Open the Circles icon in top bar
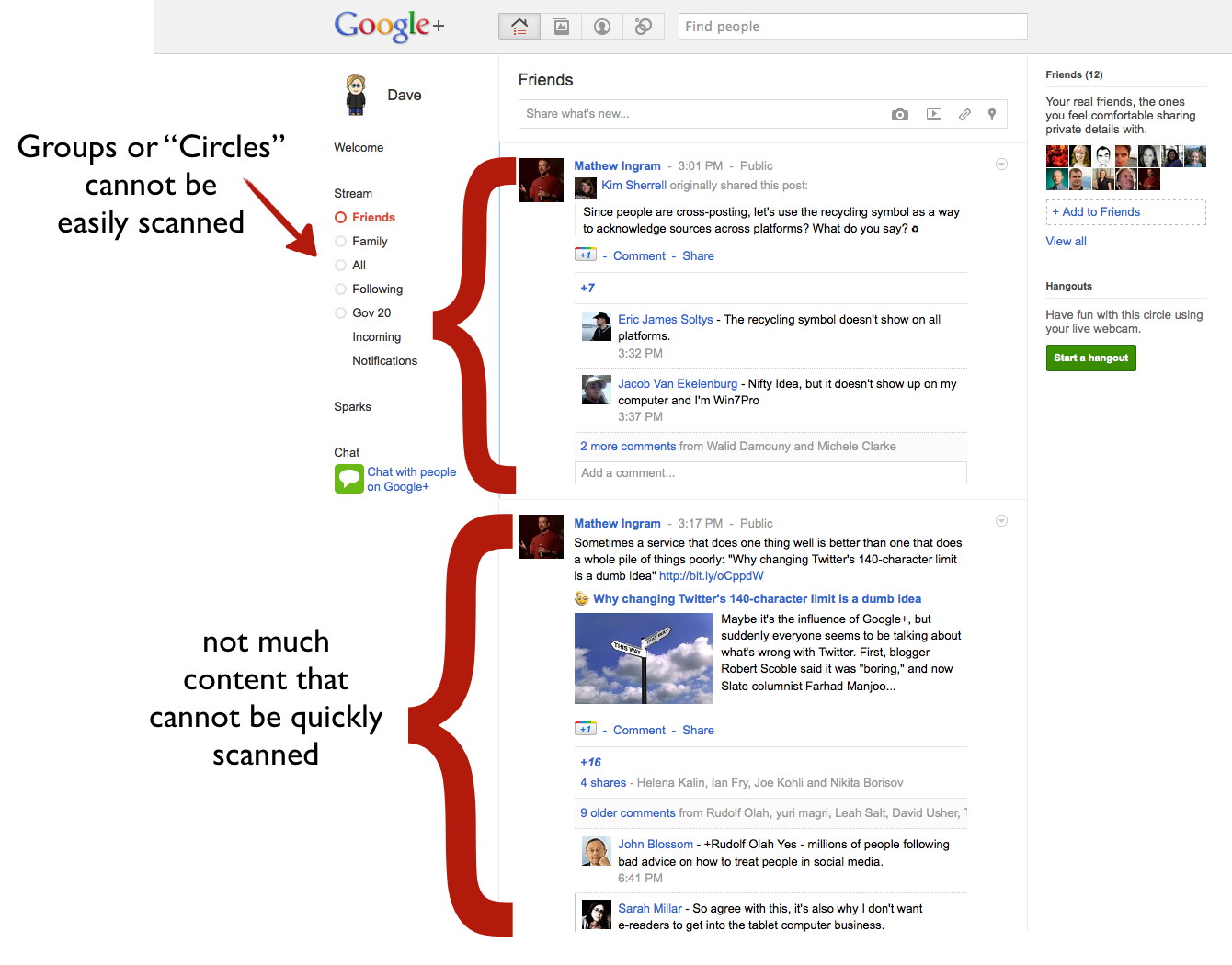The height and width of the screenshot is (965, 1232). pos(644,27)
